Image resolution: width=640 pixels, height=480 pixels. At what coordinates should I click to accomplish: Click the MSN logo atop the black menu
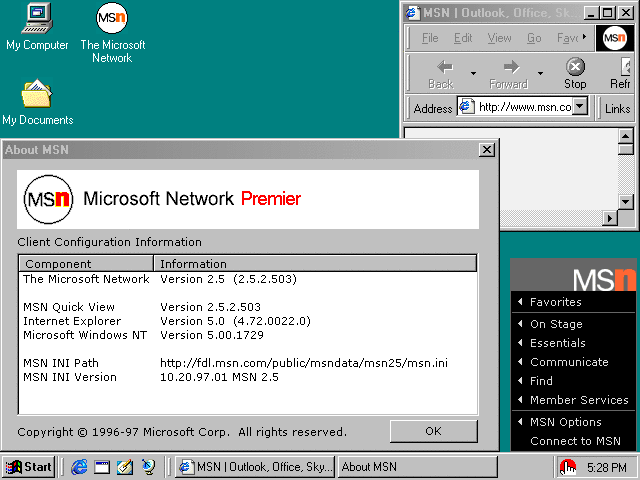(604, 279)
